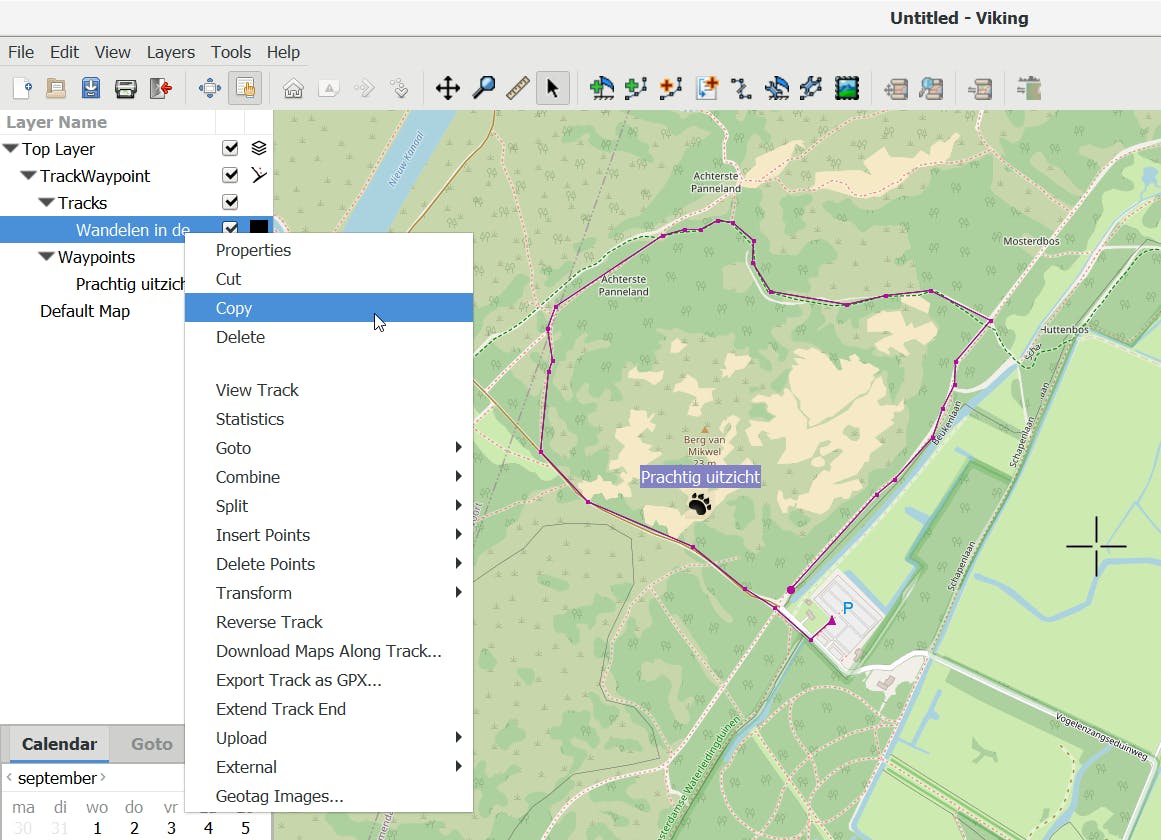Click Export Track as GPX... entry

[x=298, y=680]
